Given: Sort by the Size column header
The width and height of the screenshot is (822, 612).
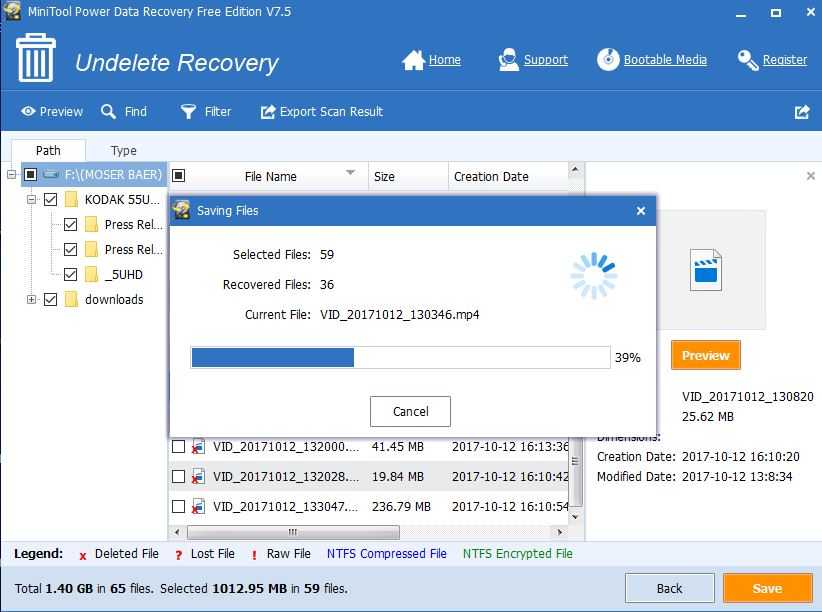Looking at the screenshot, I should click(x=408, y=177).
